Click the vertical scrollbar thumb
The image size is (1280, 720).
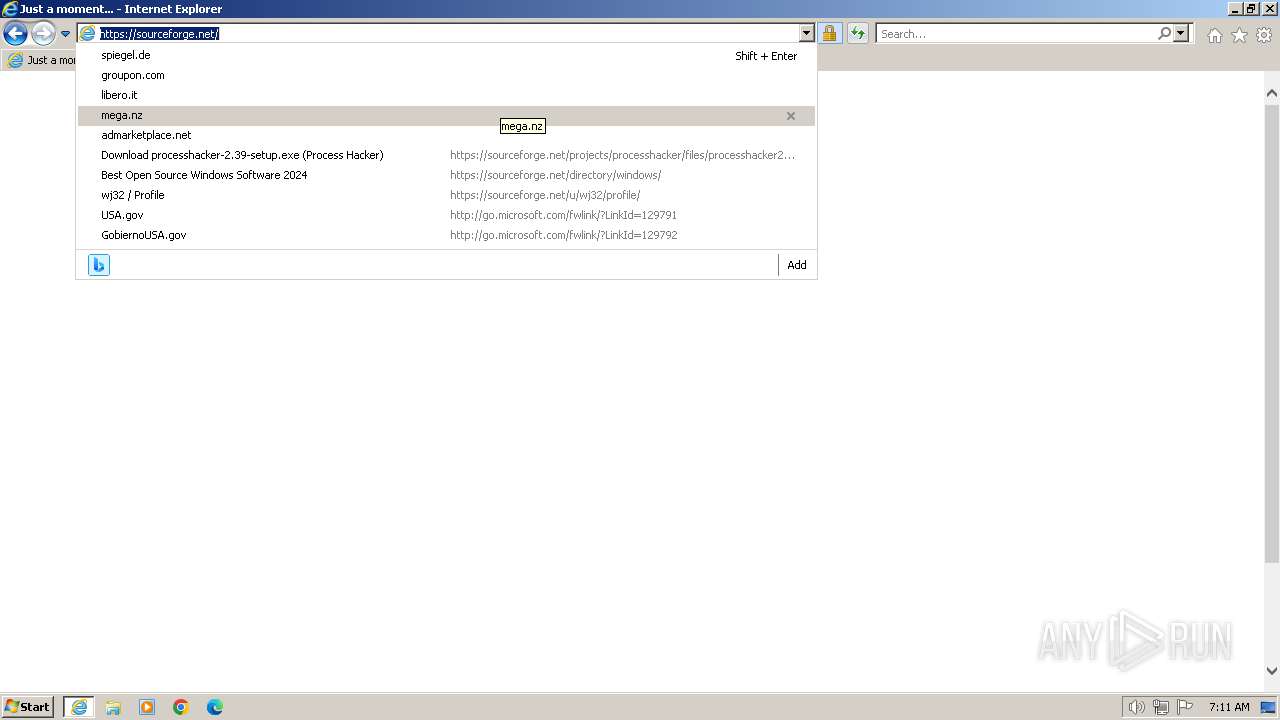[x=1272, y=332]
